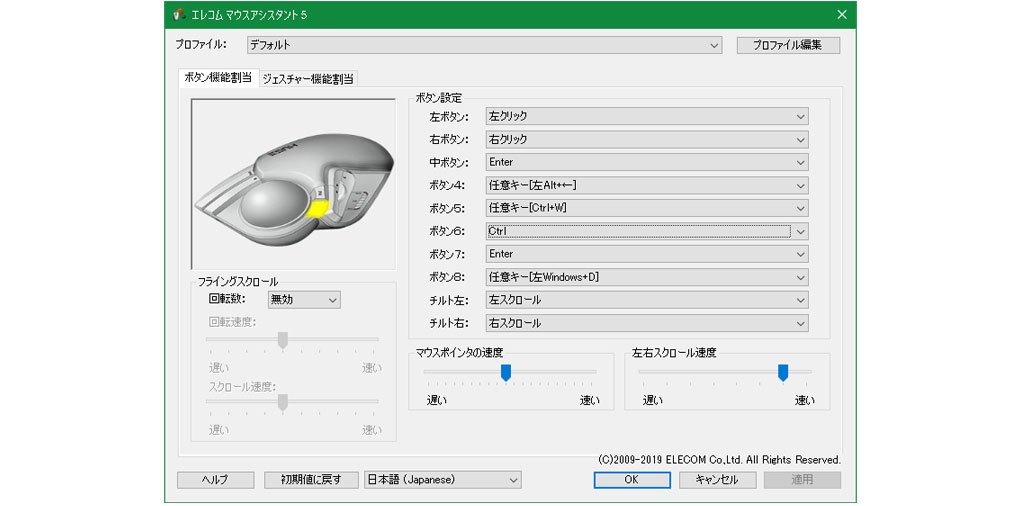
Task: Open the 日本語 (Japanese) language dropdown
Action: coord(443,480)
